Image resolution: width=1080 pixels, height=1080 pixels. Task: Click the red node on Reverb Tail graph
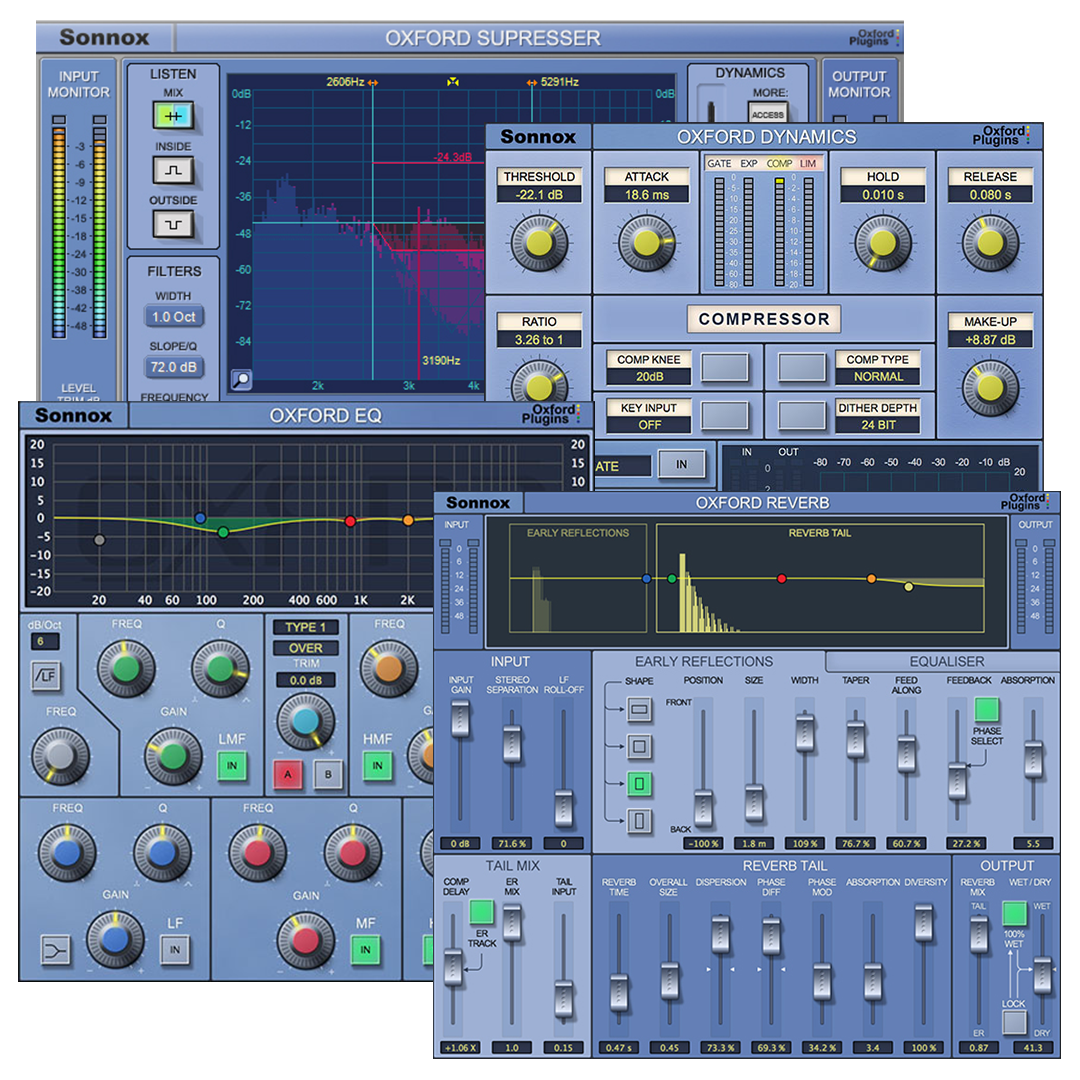[x=781, y=579]
